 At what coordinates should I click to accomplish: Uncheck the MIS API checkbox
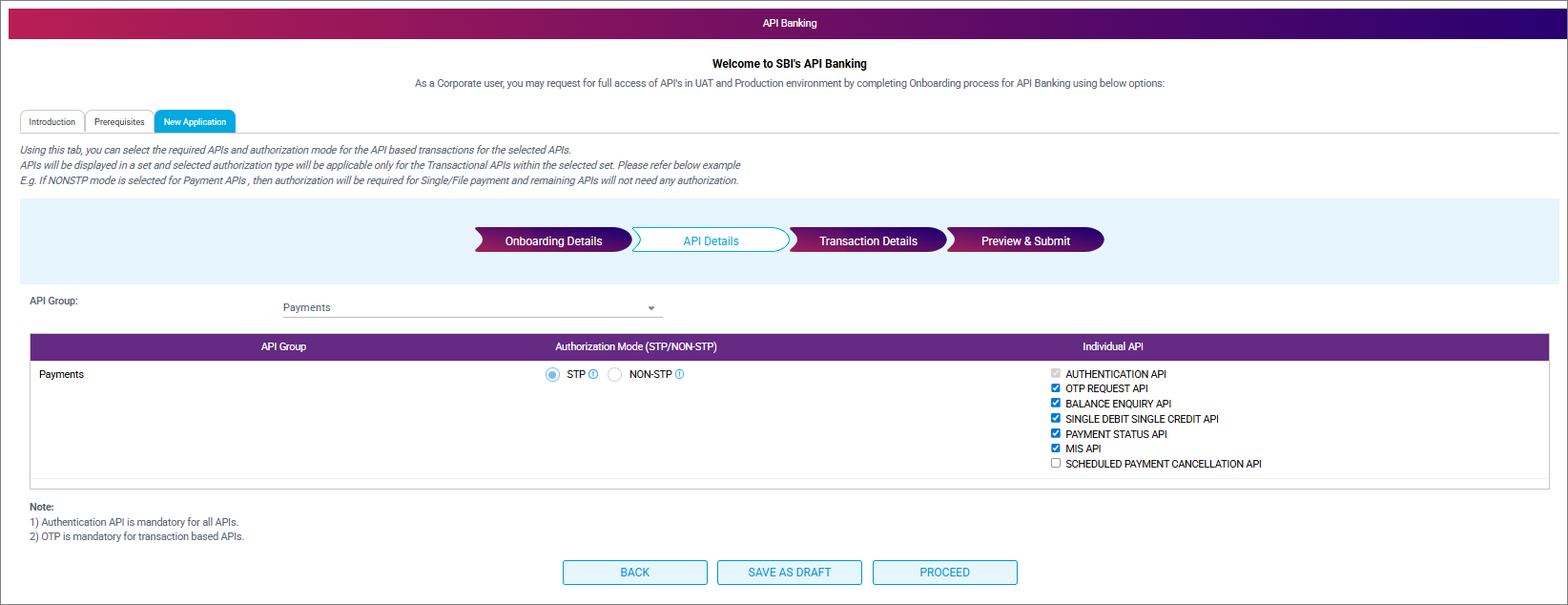tap(1056, 449)
